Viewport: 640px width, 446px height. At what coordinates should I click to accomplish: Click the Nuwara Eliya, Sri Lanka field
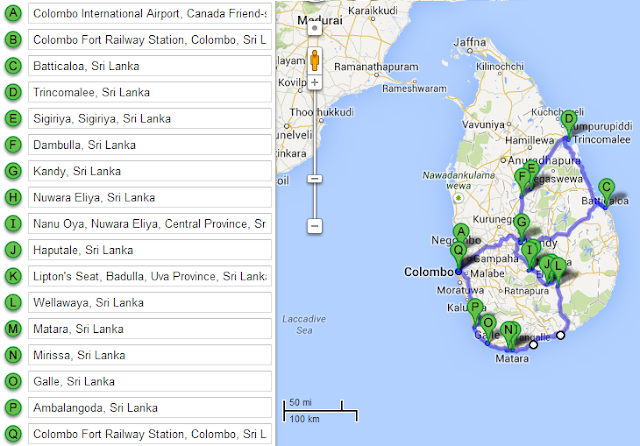tap(150, 197)
